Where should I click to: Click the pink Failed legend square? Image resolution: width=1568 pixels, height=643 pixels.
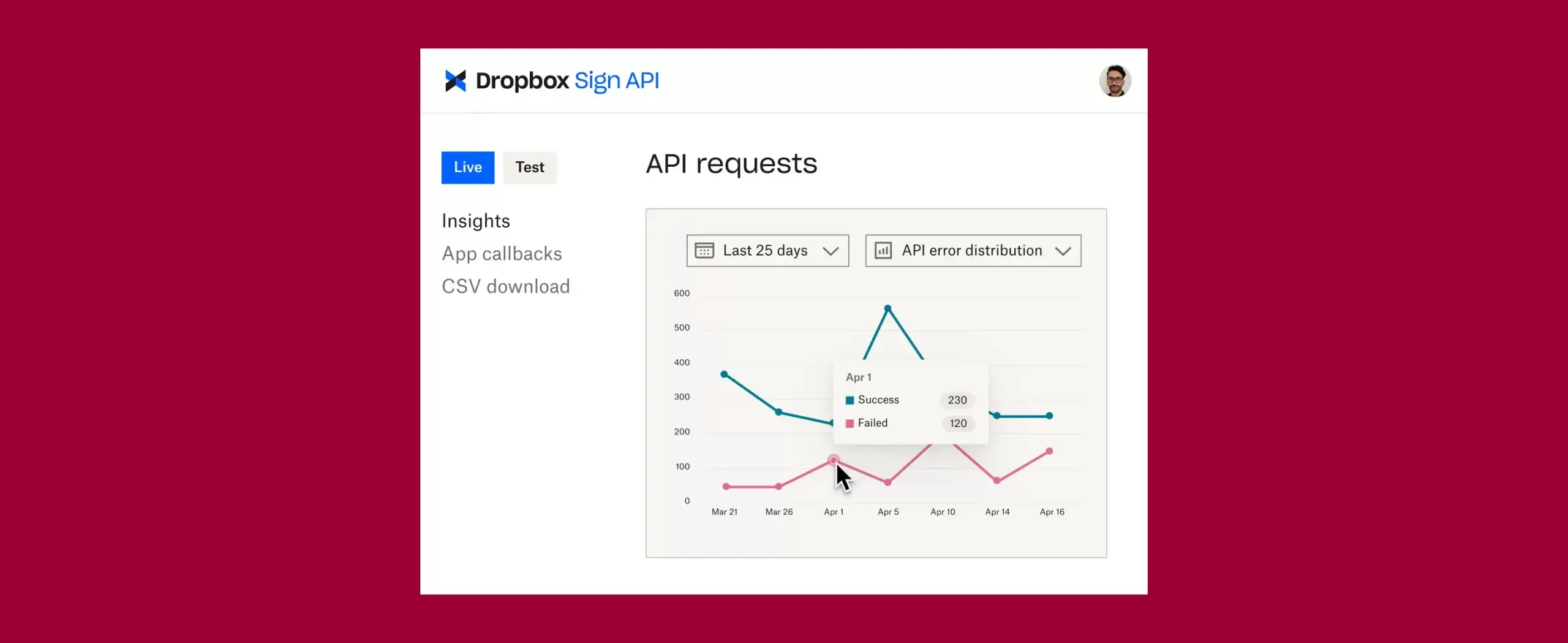pyautogui.click(x=850, y=424)
